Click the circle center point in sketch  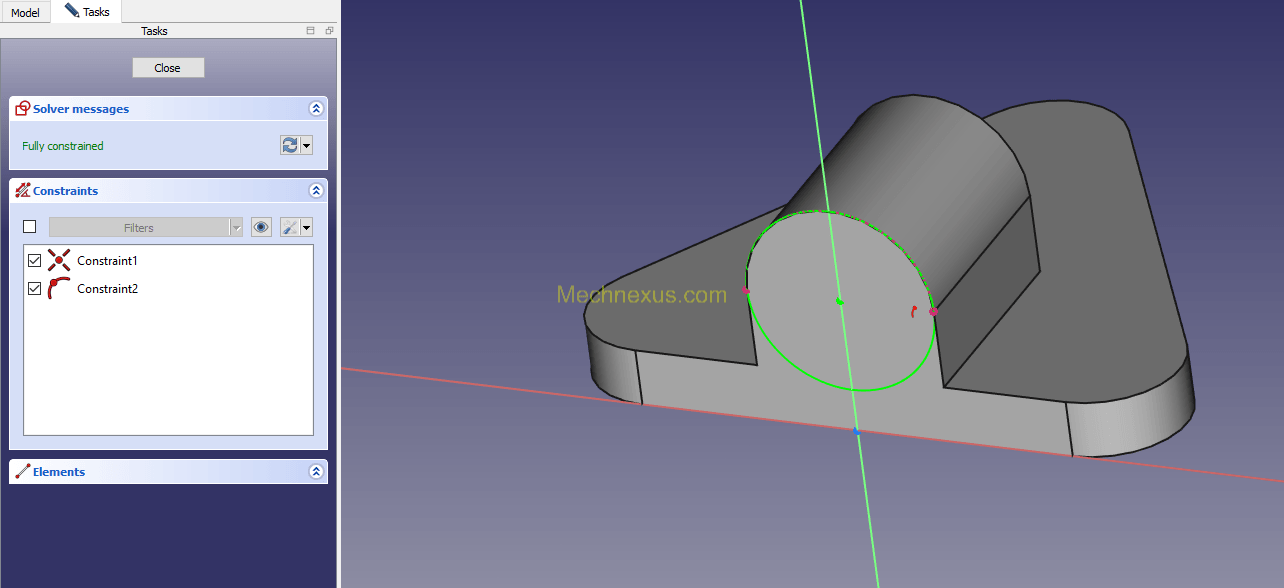(x=839, y=301)
